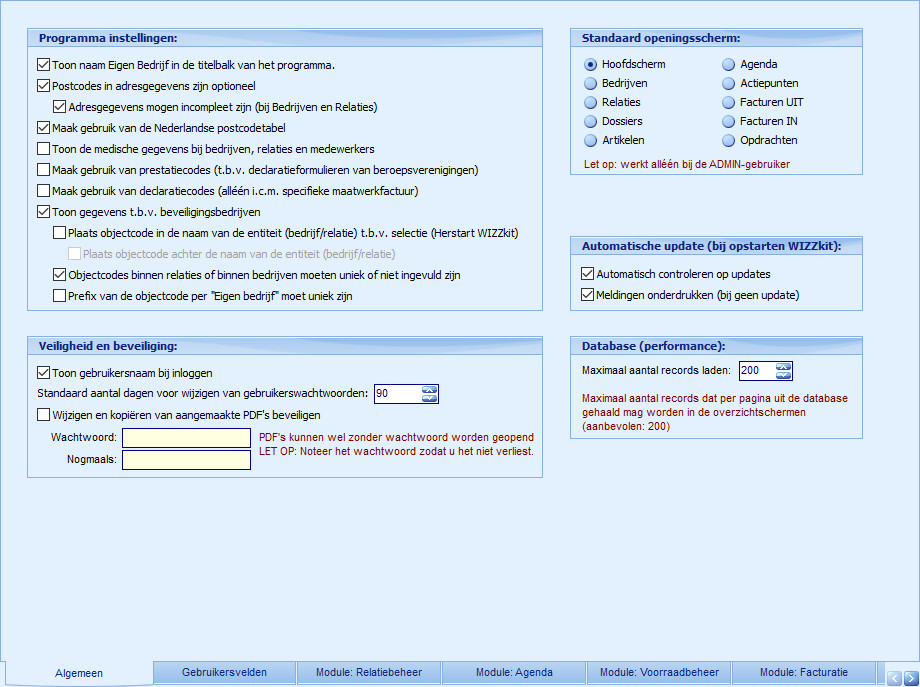Switch to the 'Module: Facturatie' tab

coord(803,672)
